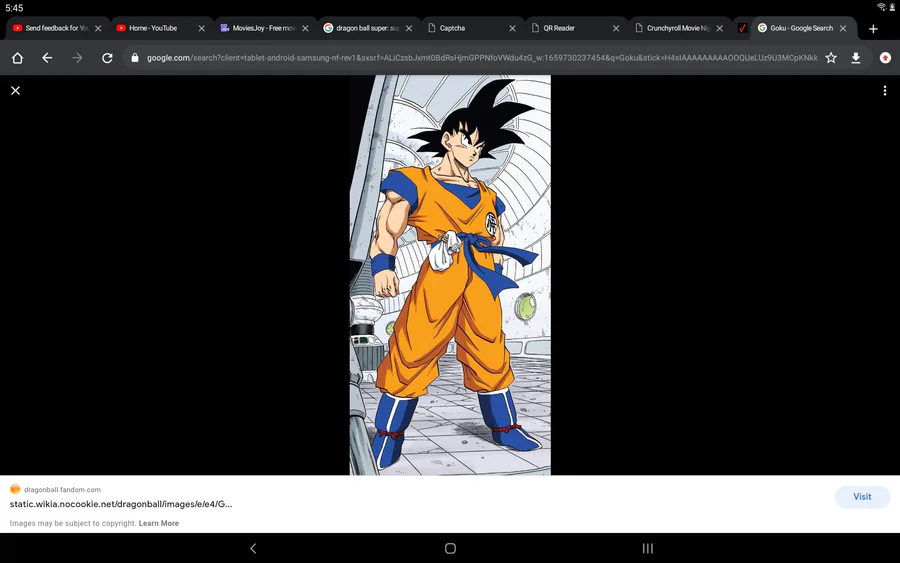Viewport: 900px width, 563px height.
Task: Close the MoviesJoy tab
Action: click(305, 28)
